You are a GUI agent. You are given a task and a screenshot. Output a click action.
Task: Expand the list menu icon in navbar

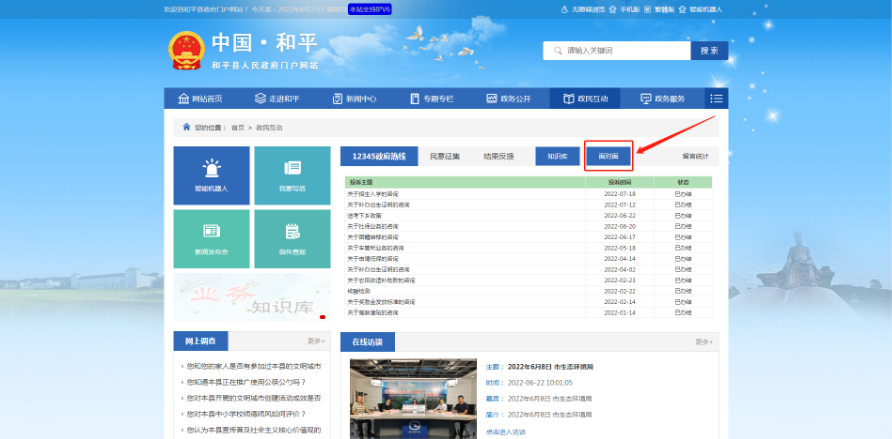click(717, 98)
